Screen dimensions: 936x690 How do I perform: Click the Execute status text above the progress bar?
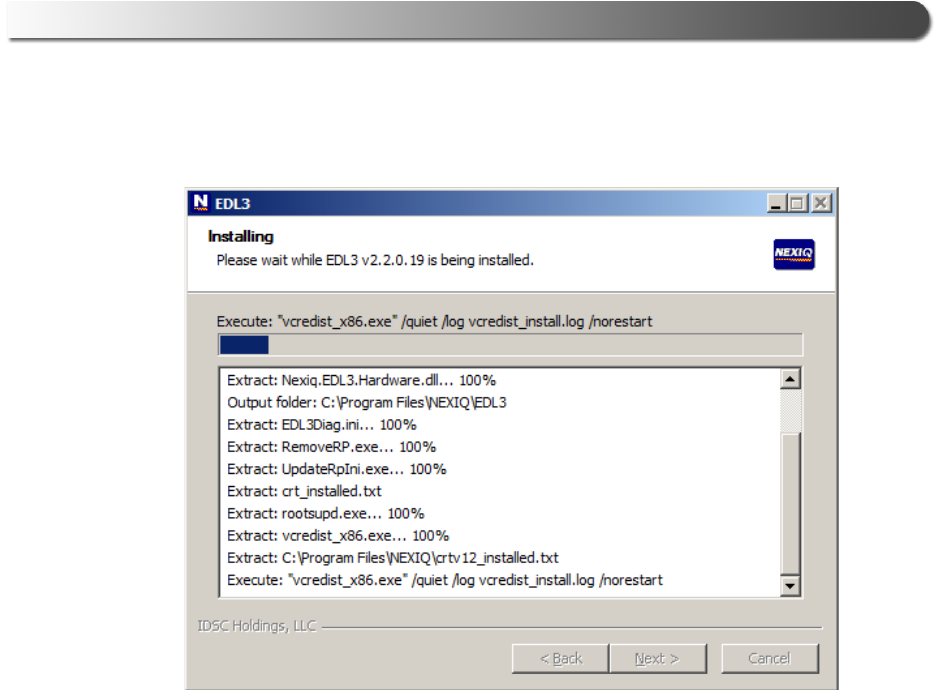(x=435, y=322)
